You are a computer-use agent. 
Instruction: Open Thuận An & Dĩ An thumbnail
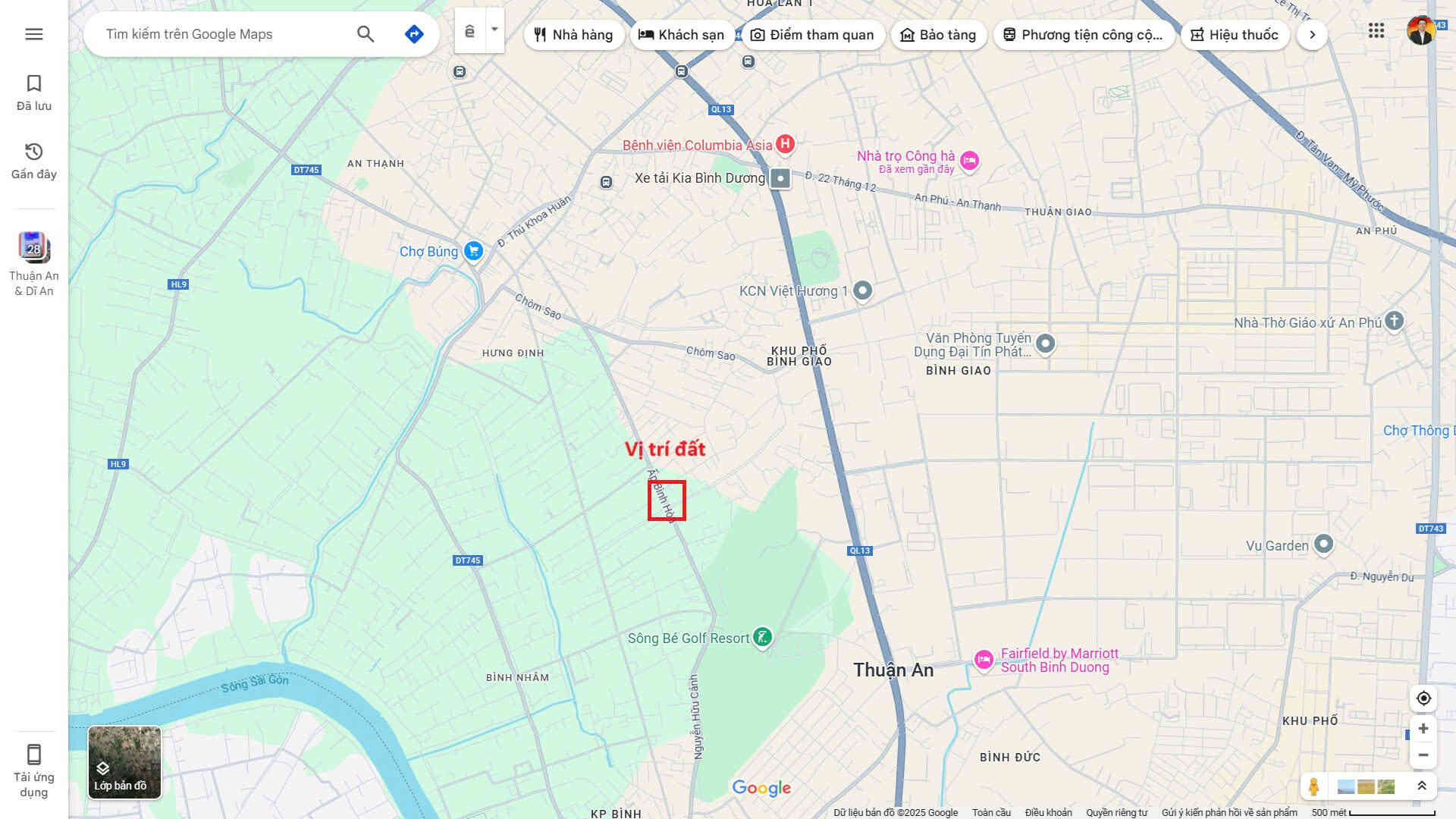pyautogui.click(x=34, y=249)
